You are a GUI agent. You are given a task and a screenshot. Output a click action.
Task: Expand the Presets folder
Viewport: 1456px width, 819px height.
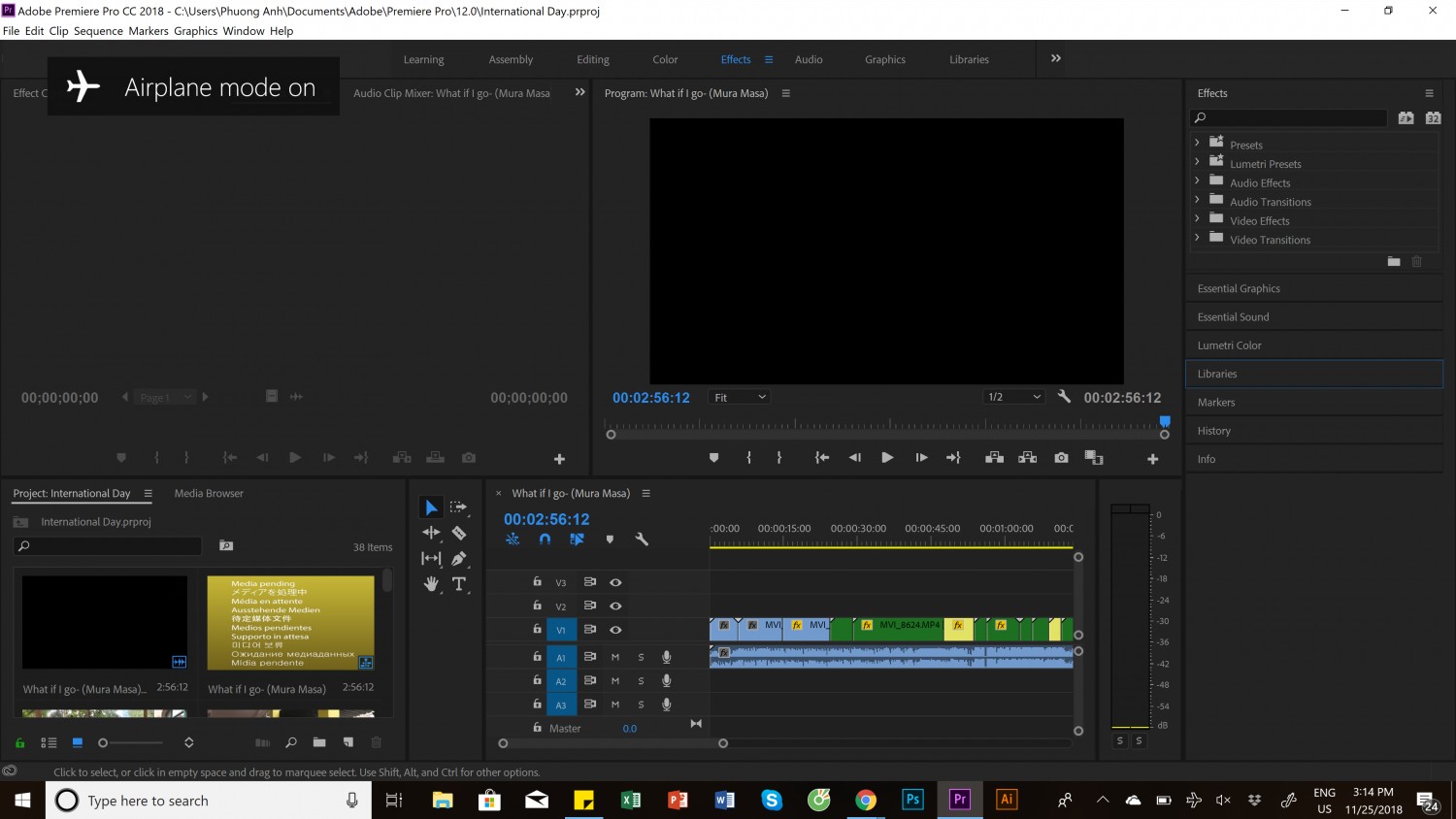(x=1197, y=143)
